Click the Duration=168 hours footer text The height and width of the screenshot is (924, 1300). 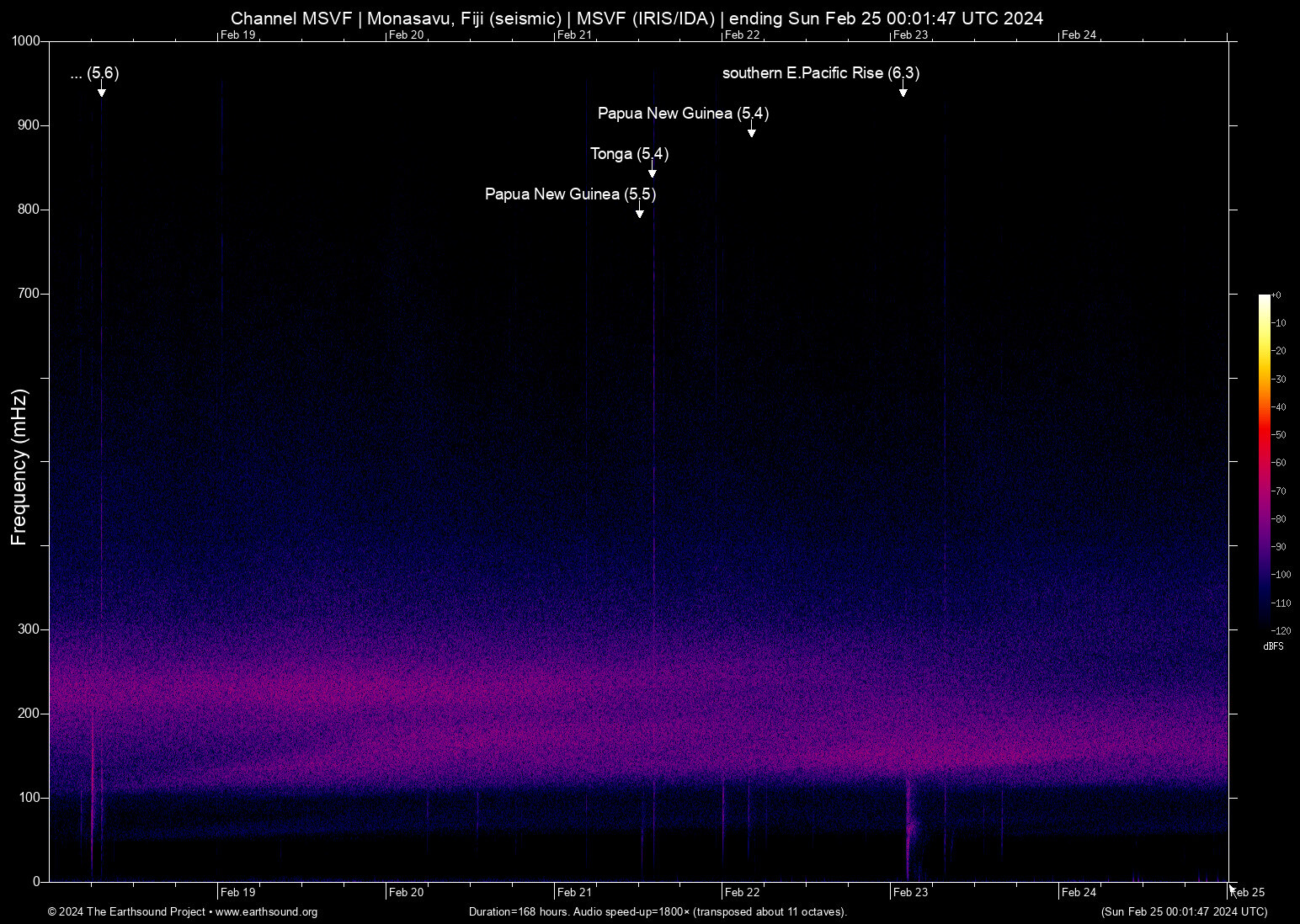[x=658, y=912]
